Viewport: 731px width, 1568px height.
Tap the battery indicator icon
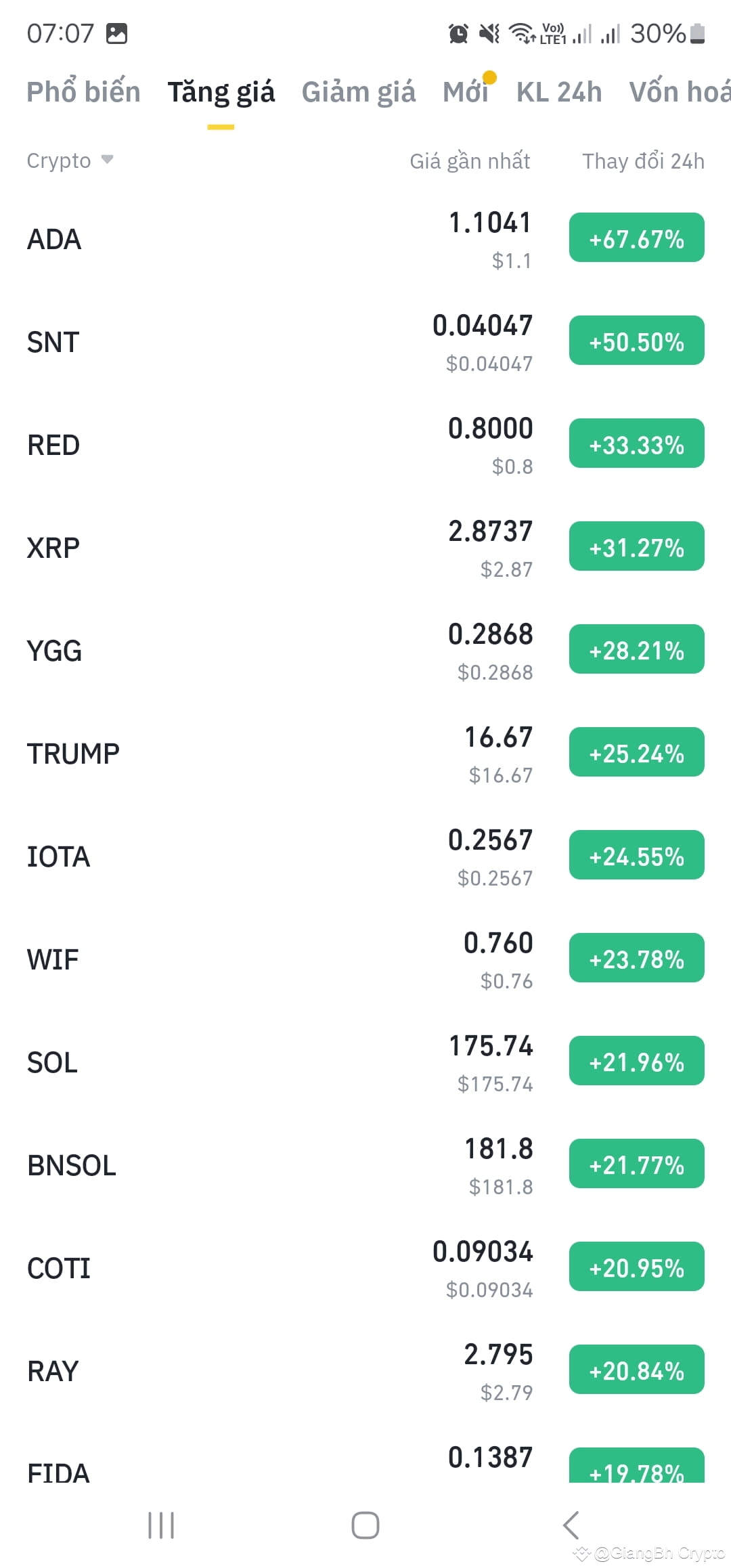pyautogui.click(x=698, y=33)
